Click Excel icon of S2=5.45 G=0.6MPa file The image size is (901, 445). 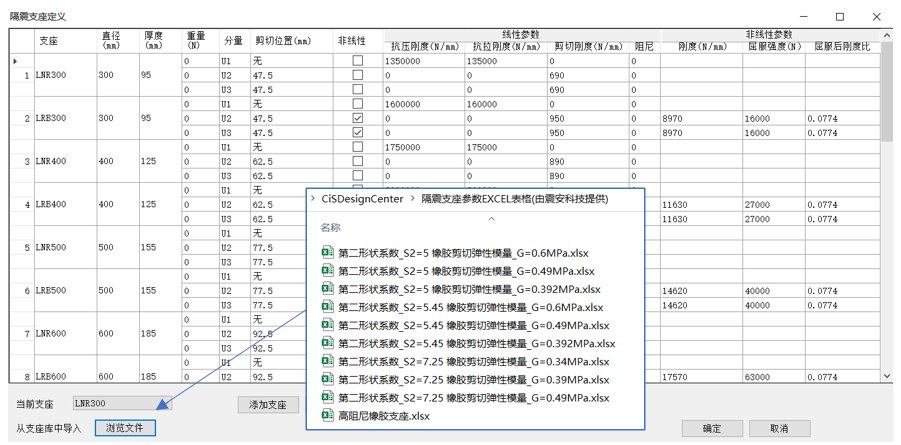pos(327,307)
